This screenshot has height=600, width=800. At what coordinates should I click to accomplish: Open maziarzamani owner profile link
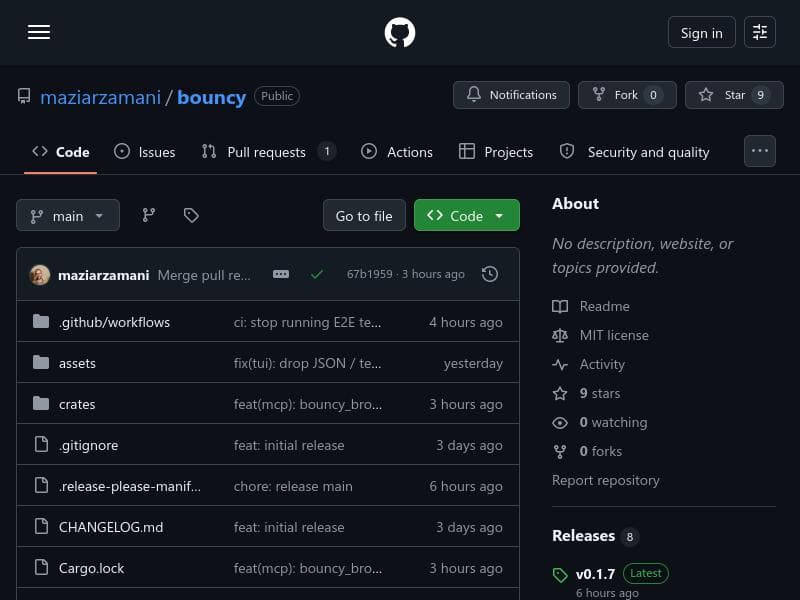[101, 97]
